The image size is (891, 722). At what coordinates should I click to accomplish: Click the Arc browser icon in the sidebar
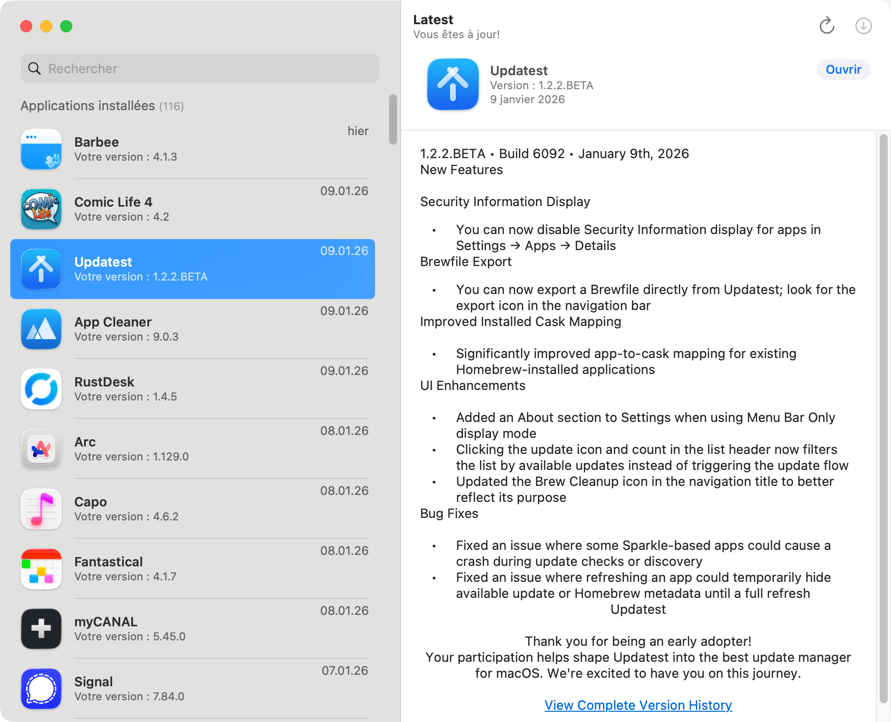[40, 449]
